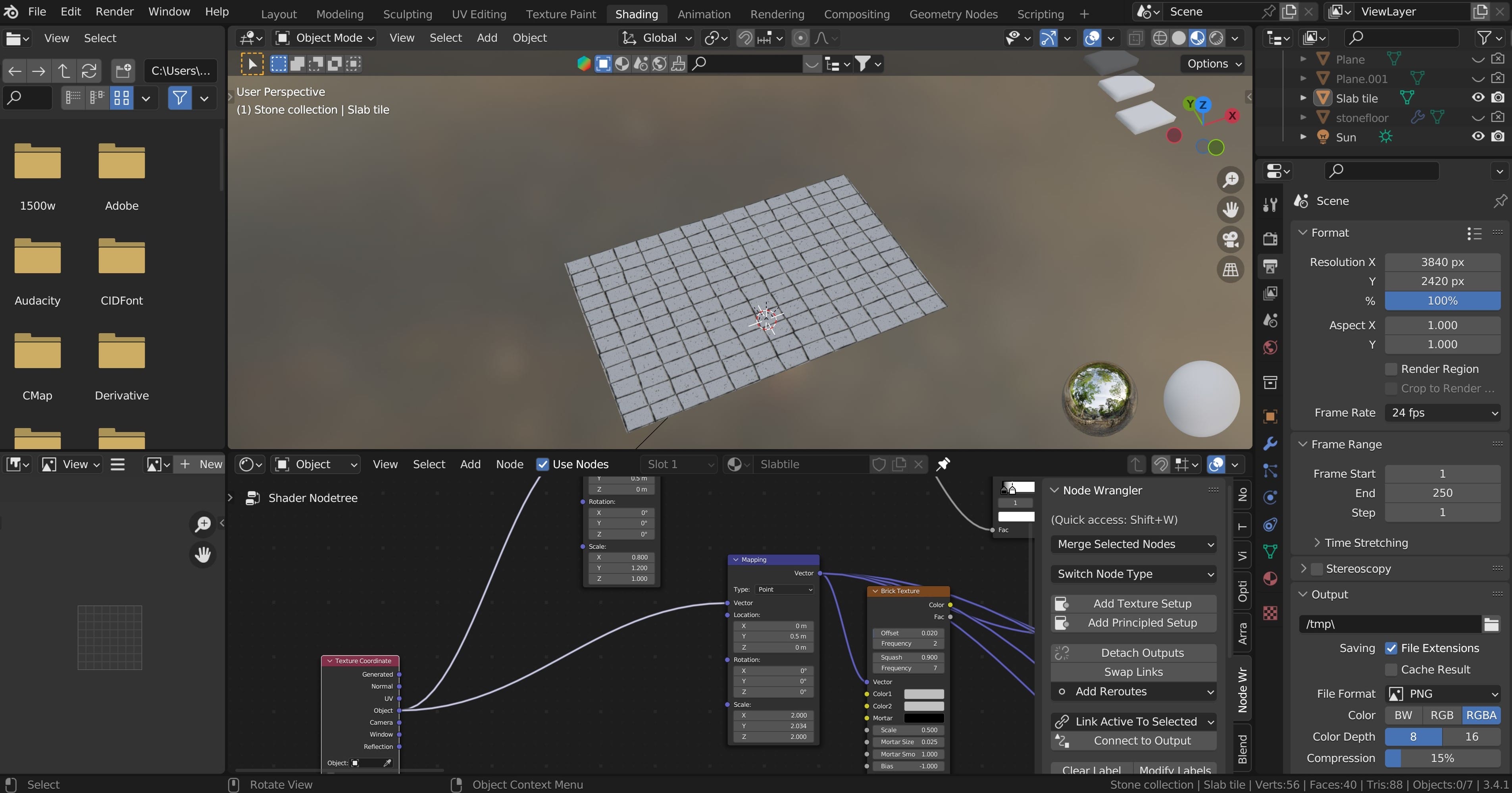This screenshot has width=1512, height=793.
Task: Open the Material properties sphere icon
Action: coord(1270,579)
